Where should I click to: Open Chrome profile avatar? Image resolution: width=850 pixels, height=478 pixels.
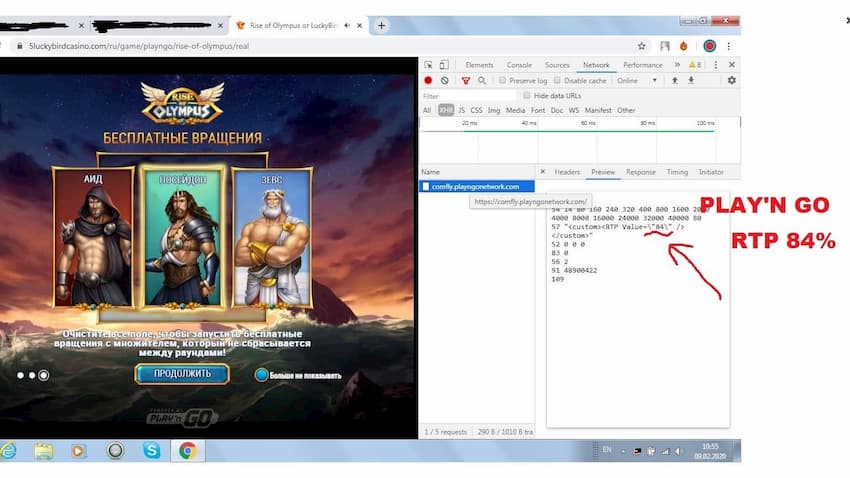click(710, 46)
